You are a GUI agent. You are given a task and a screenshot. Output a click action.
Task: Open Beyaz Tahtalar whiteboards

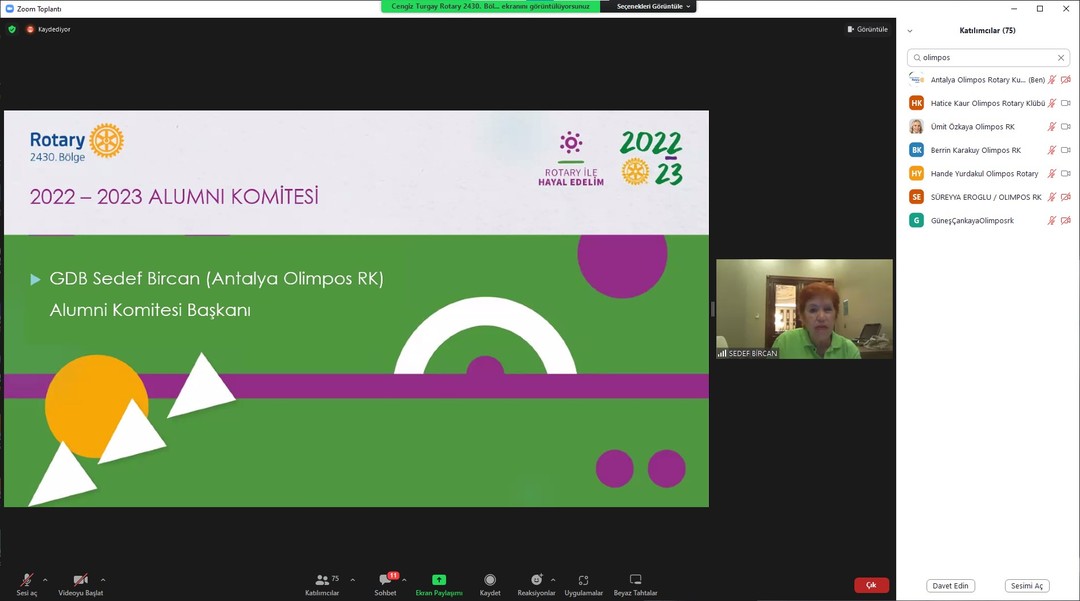(x=635, y=580)
